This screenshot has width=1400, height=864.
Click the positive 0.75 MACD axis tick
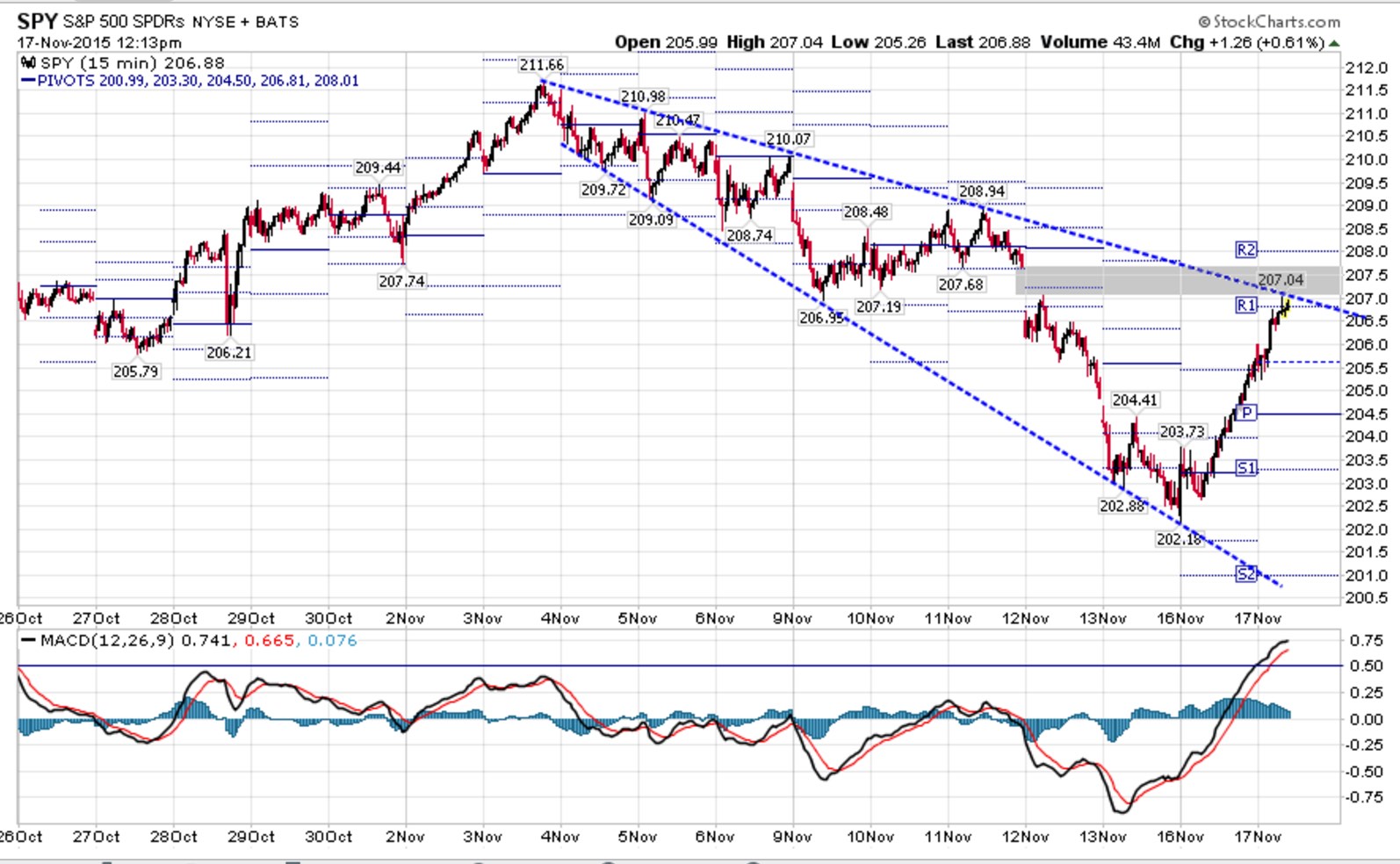click(1367, 640)
